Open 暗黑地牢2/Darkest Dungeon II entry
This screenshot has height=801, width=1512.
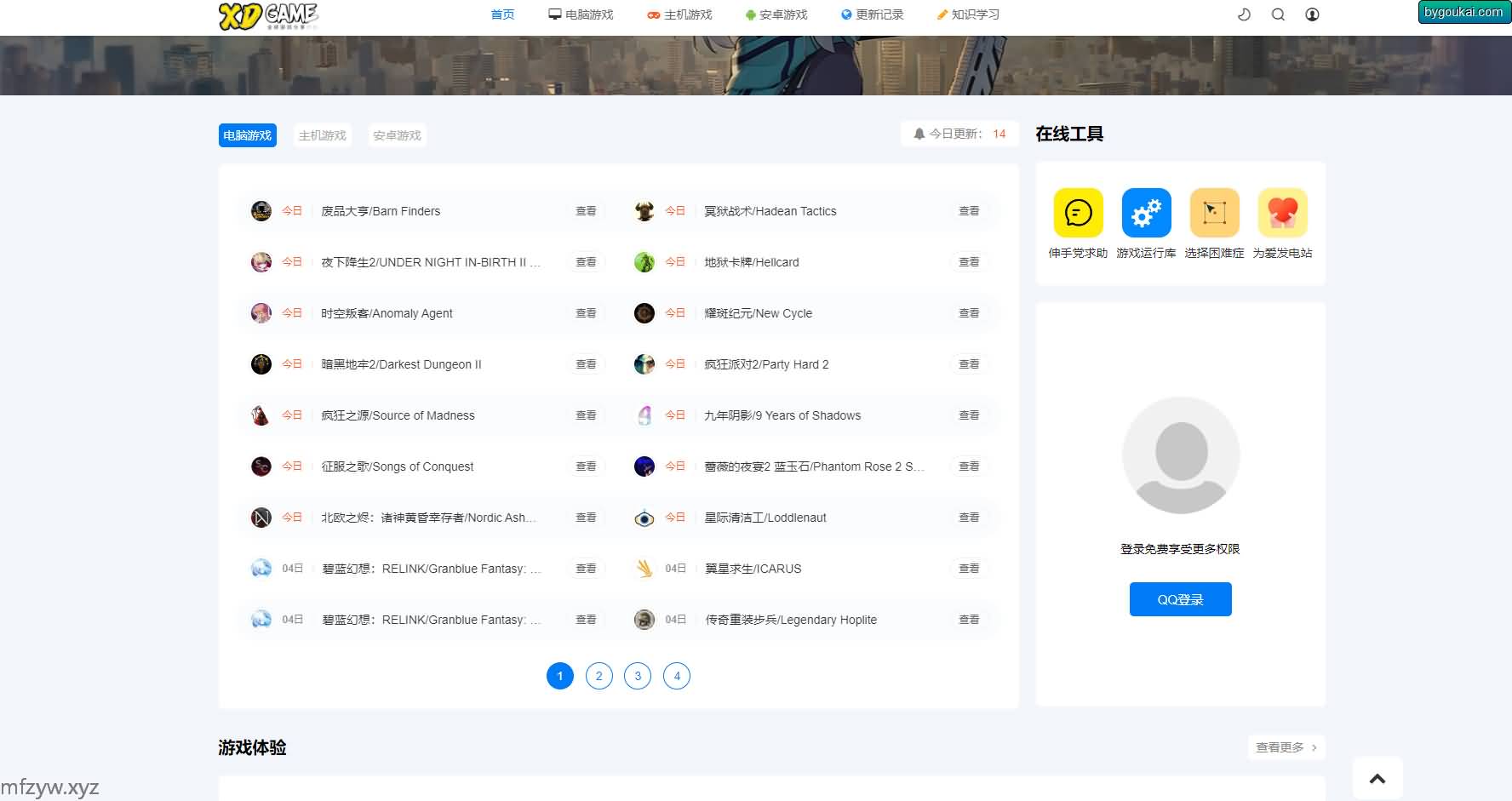click(401, 364)
